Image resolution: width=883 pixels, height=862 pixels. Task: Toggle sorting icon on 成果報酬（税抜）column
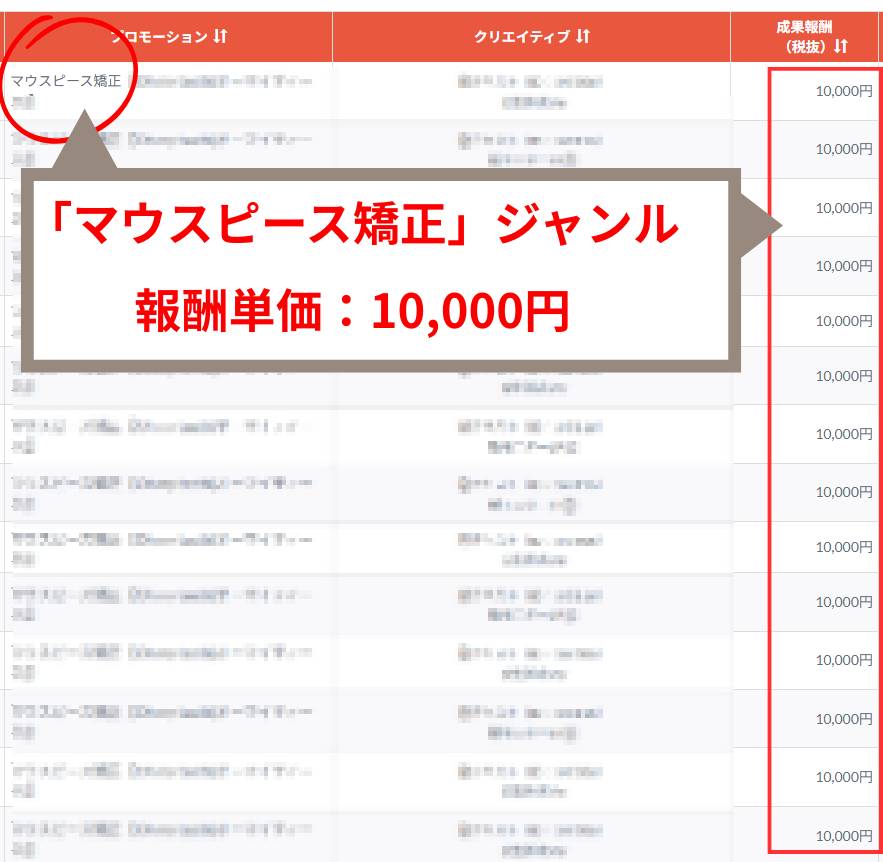841,46
